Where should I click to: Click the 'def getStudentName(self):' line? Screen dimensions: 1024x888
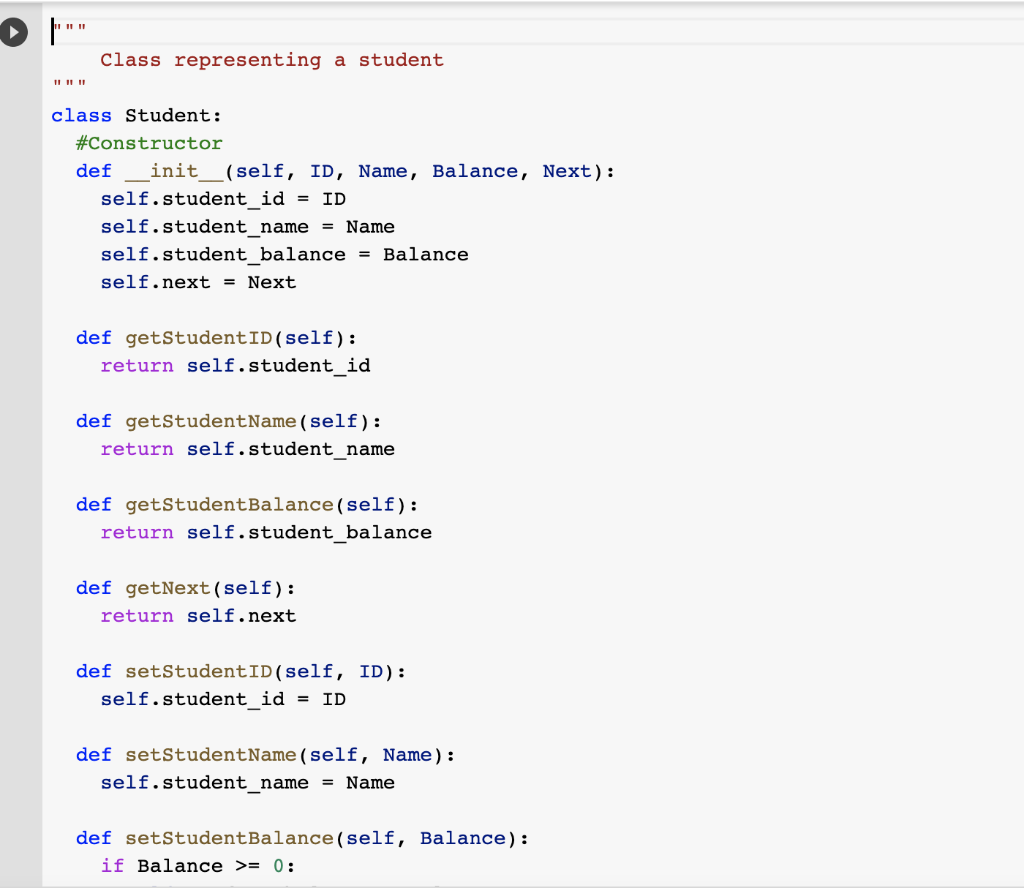pyautogui.click(x=229, y=421)
